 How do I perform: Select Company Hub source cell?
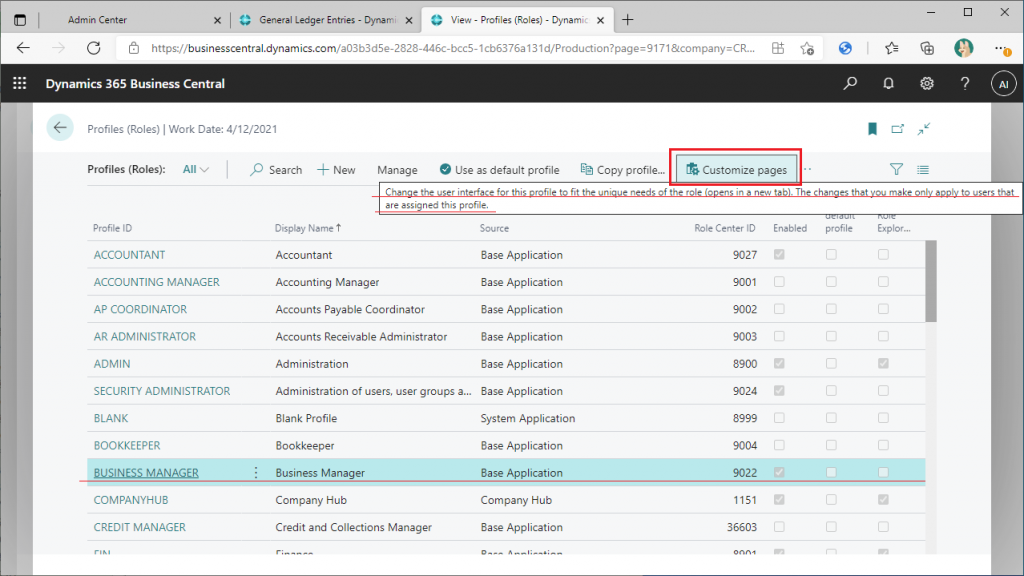coord(516,500)
